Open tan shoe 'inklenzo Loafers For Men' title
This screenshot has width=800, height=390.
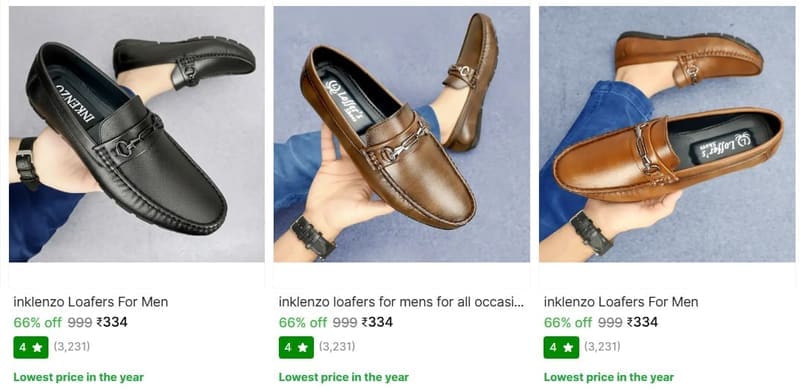621,302
